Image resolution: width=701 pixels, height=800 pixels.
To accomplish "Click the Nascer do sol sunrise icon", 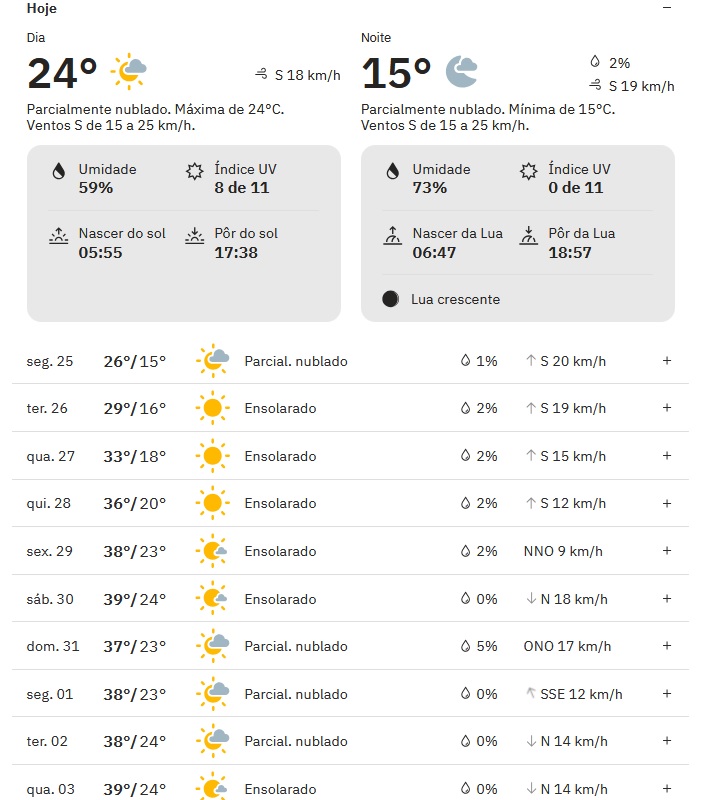I will [58, 236].
